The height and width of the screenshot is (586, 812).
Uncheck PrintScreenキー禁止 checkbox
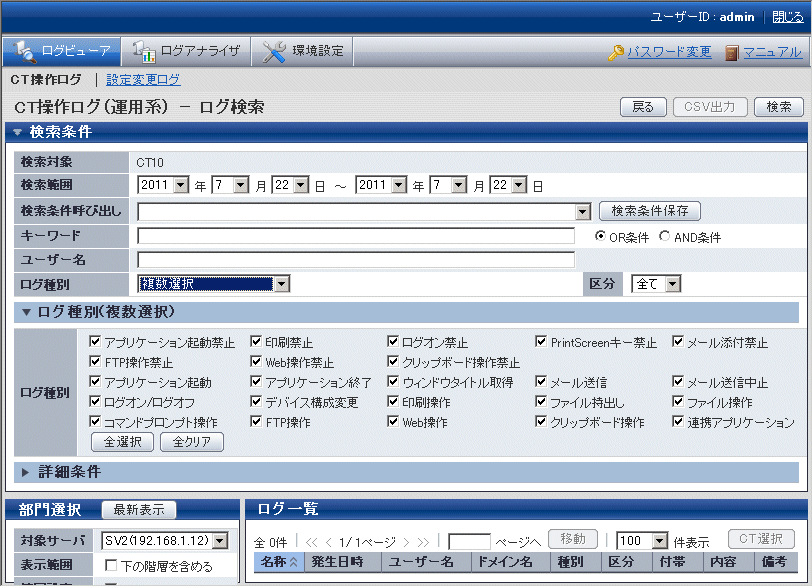coord(541,341)
